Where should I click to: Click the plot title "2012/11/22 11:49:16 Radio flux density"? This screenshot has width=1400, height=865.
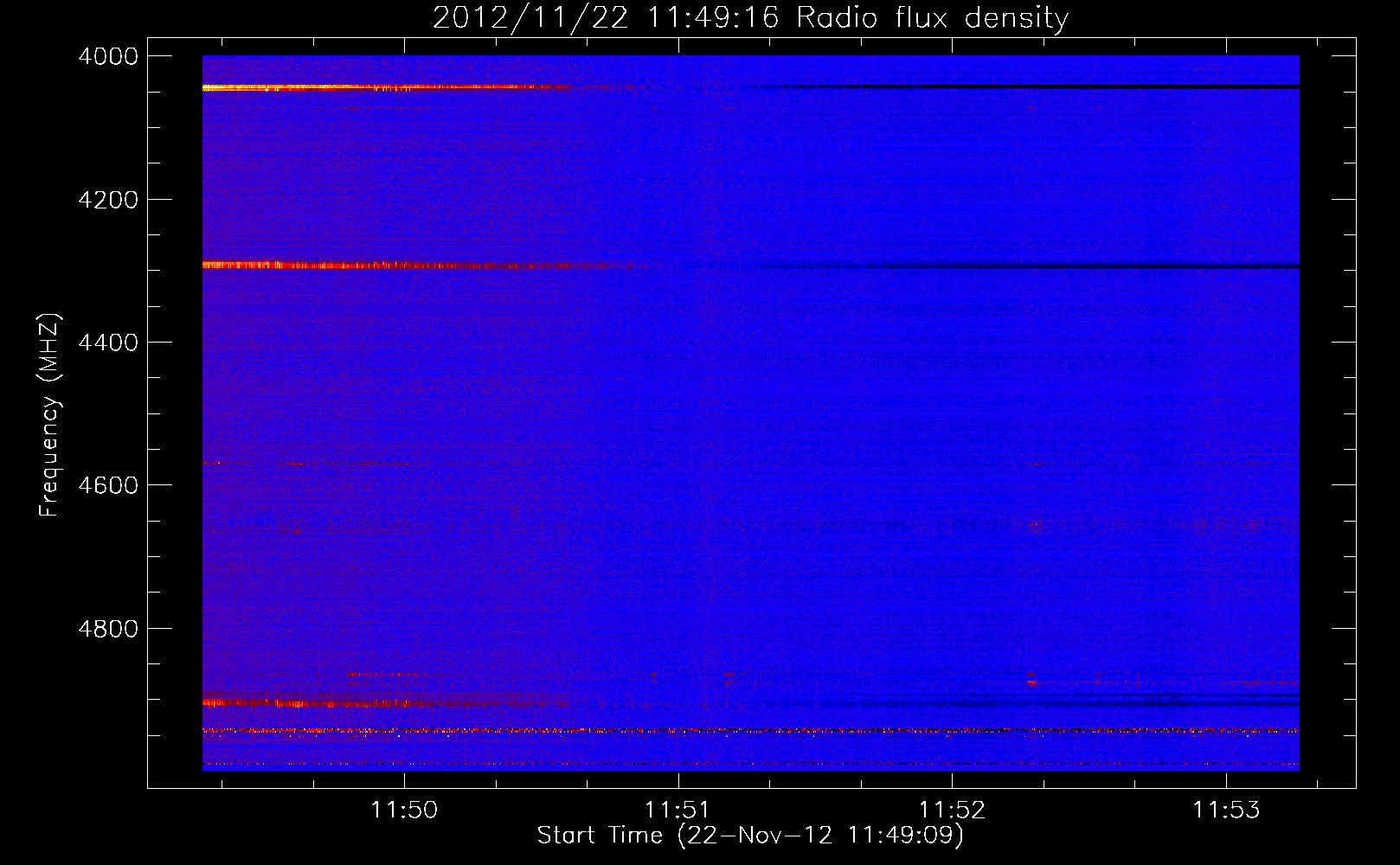click(750, 17)
